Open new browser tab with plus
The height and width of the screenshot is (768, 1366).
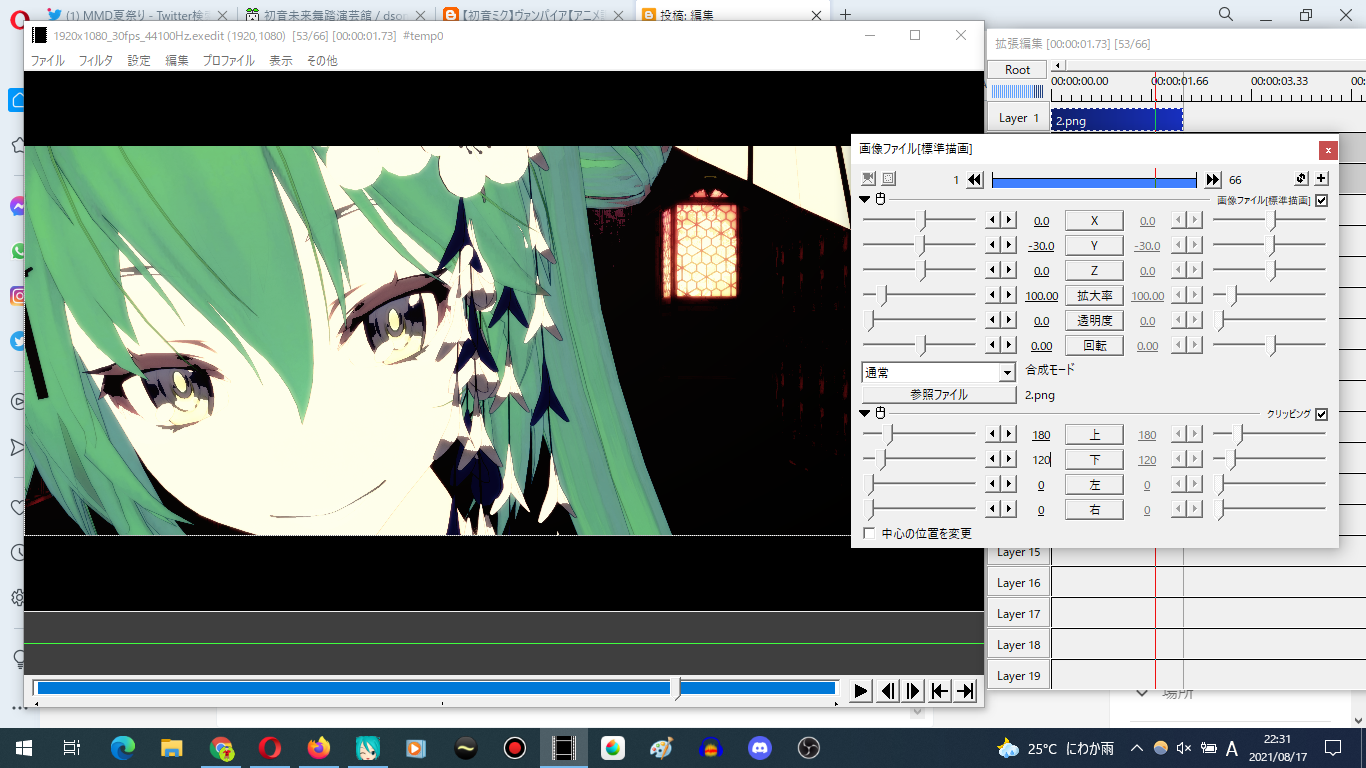(x=845, y=14)
